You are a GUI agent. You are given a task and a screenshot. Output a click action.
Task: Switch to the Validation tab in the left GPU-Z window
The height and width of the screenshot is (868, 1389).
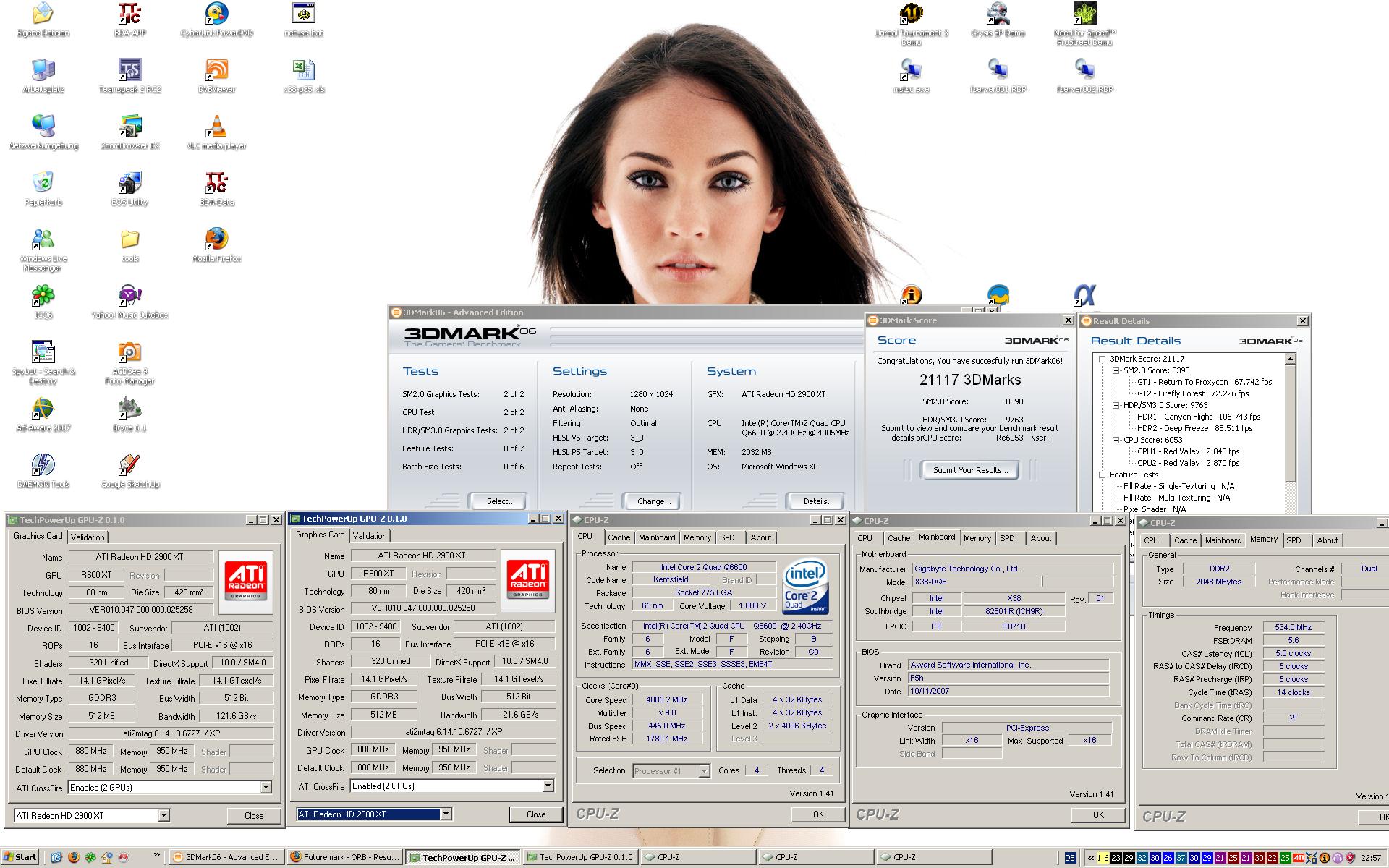click(x=88, y=537)
